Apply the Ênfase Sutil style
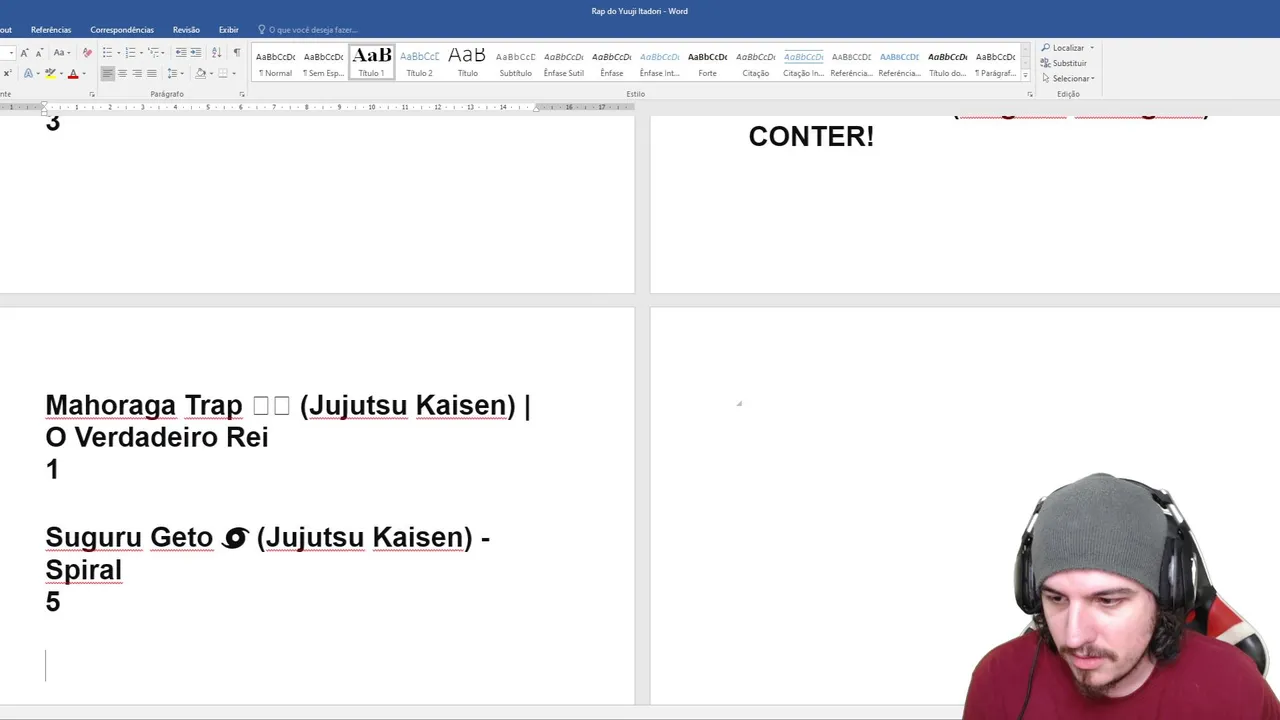Viewport: 1280px width, 720px height. tap(563, 63)
